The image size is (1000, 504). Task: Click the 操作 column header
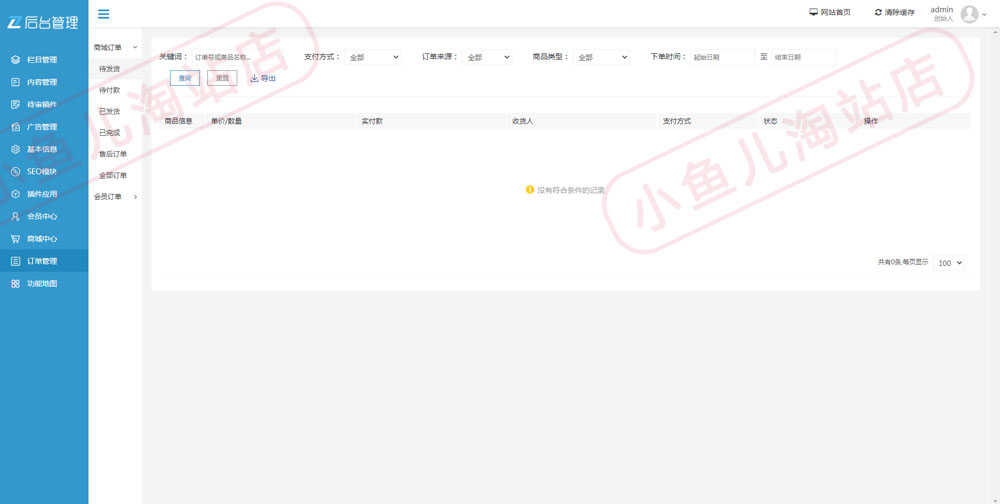pyautogui.click(x=871, y=121)
